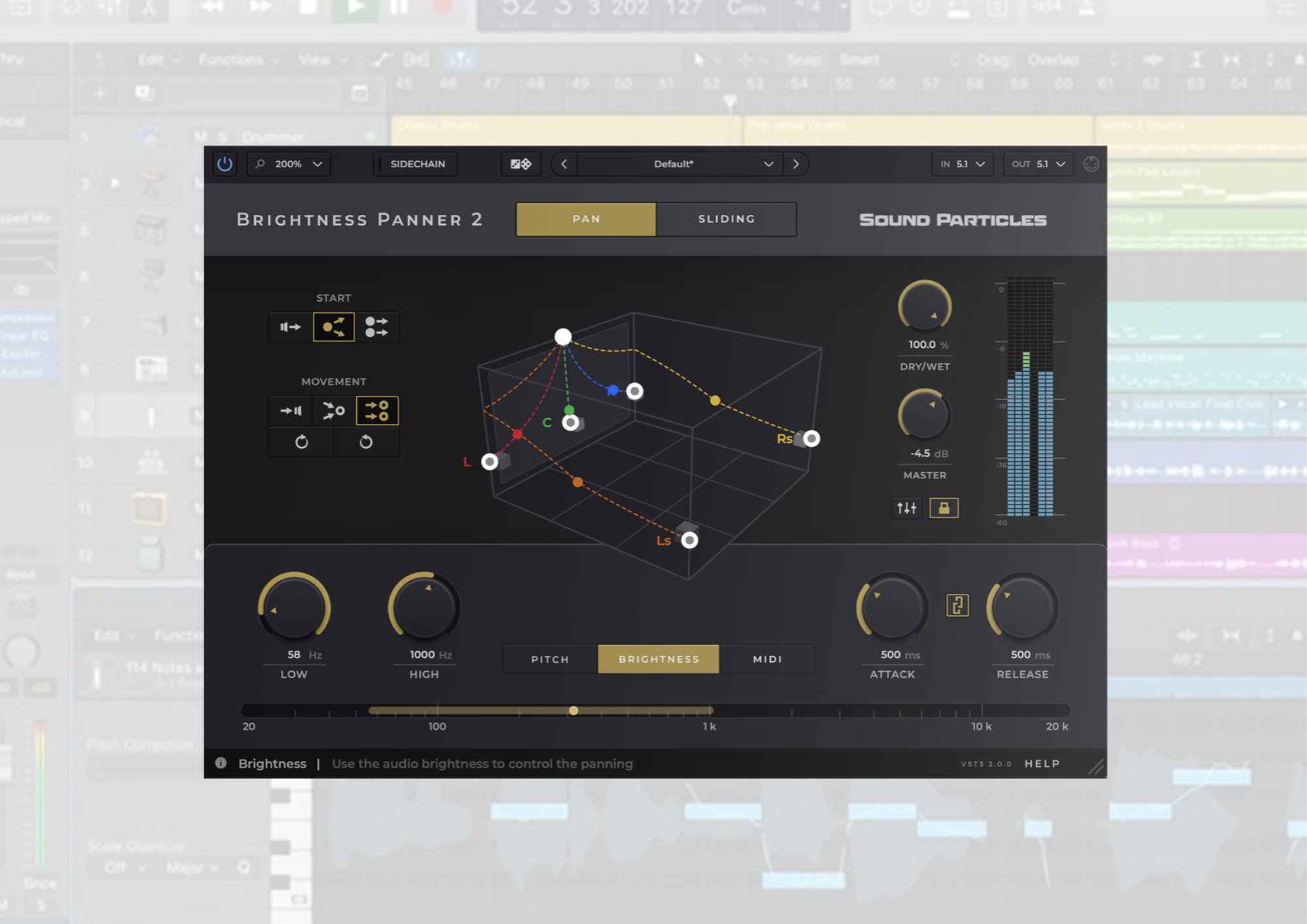The image size is (1307, 924).
Task: Click the circular settings icon beside OUT
Action: [x=1091, y=164]
